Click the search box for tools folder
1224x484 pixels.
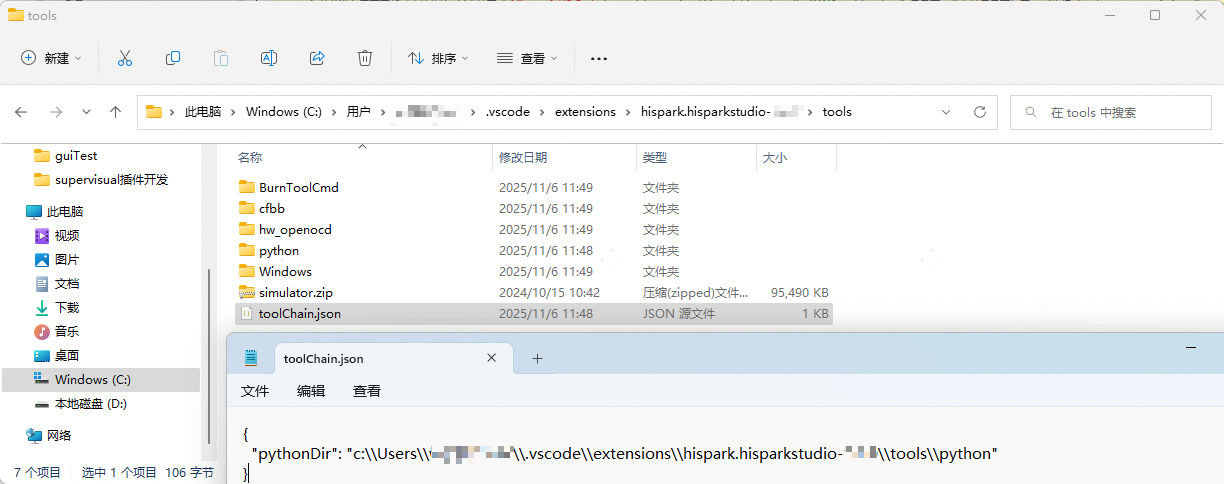click(1110, 112)
